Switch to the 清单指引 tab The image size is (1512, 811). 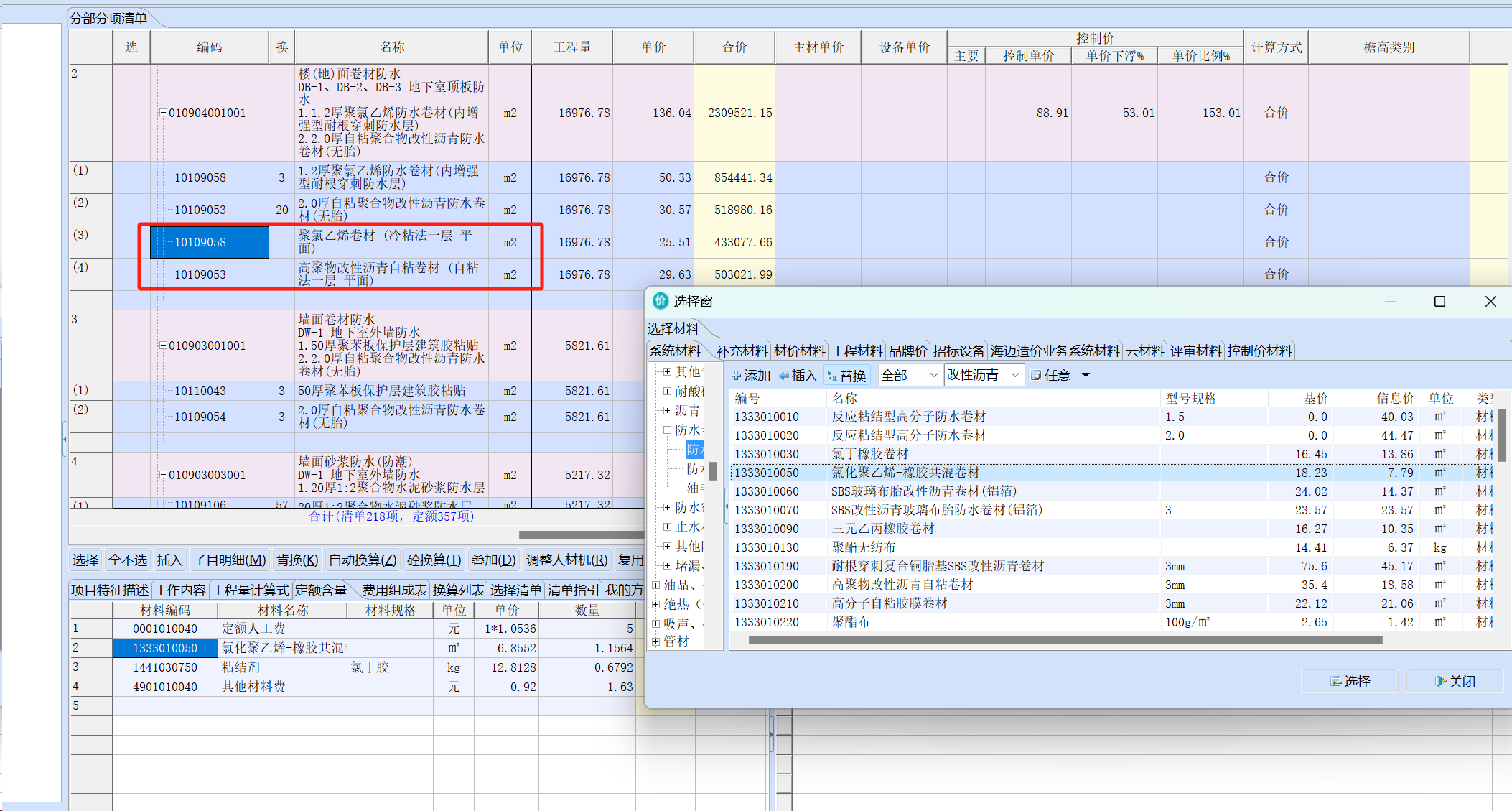[573, 590]
